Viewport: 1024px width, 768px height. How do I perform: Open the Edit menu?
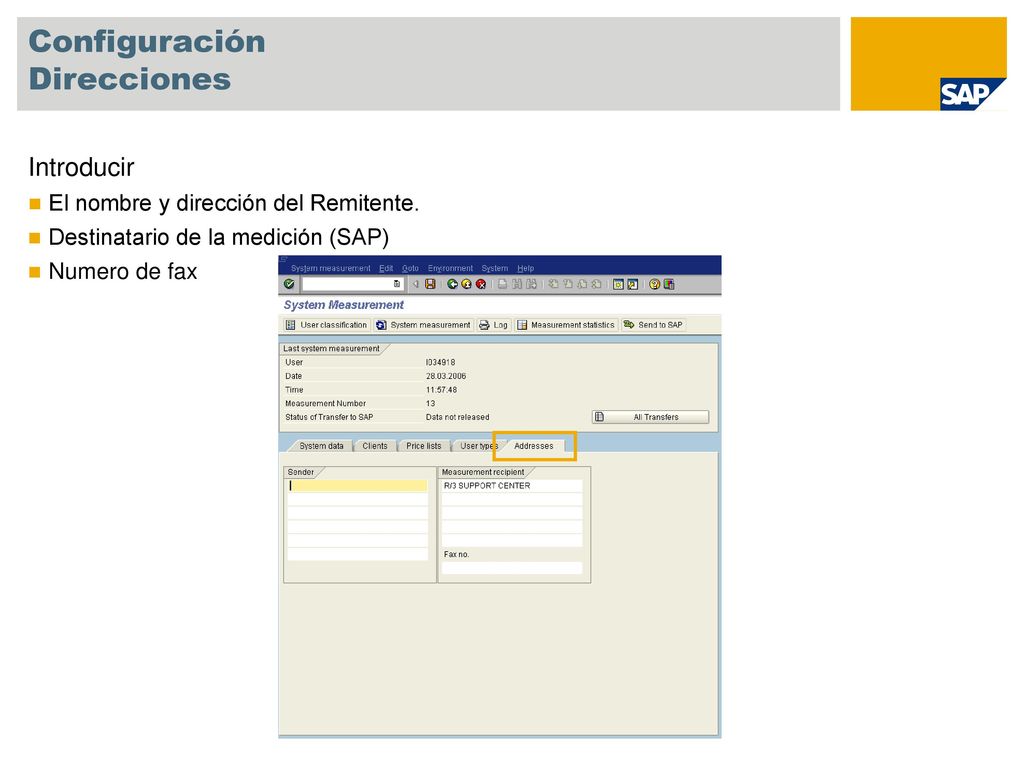[x=386, y=268]
